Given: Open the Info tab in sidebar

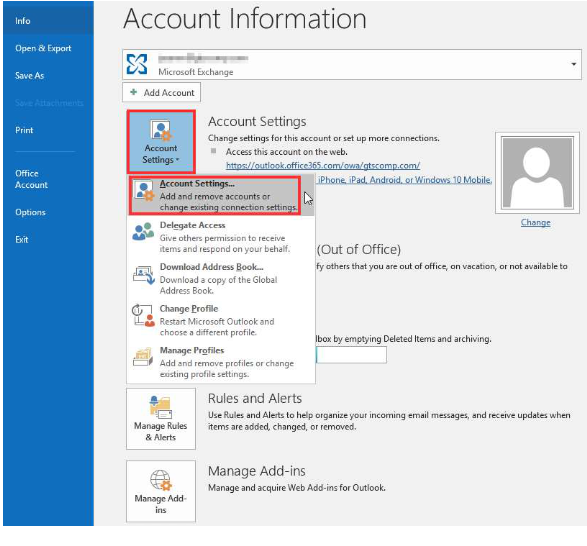Looking at the screenshot, I should pyautogui.click(x=48, y=21).
